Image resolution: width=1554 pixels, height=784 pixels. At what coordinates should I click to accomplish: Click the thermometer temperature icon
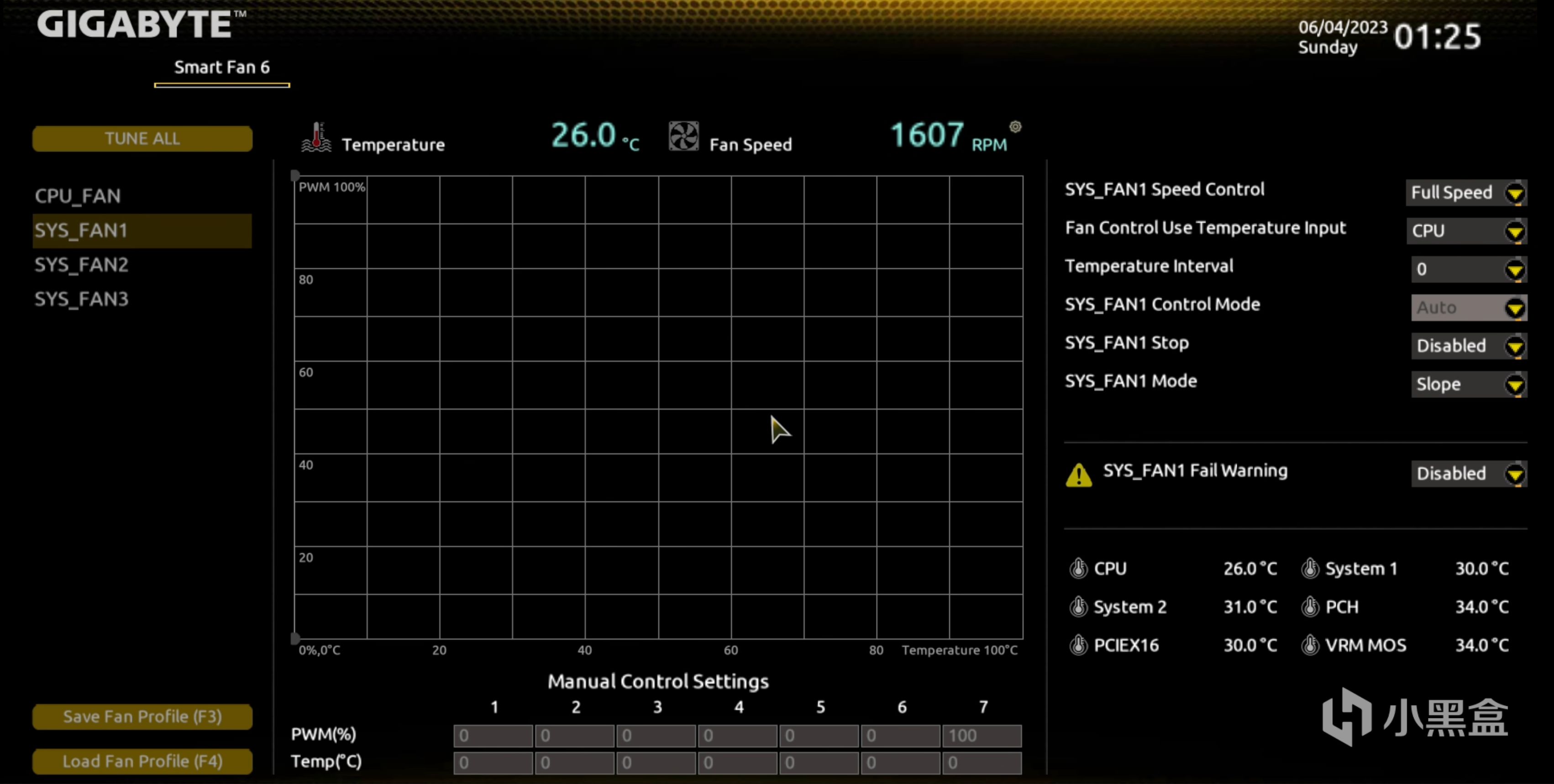pos(316,137)
